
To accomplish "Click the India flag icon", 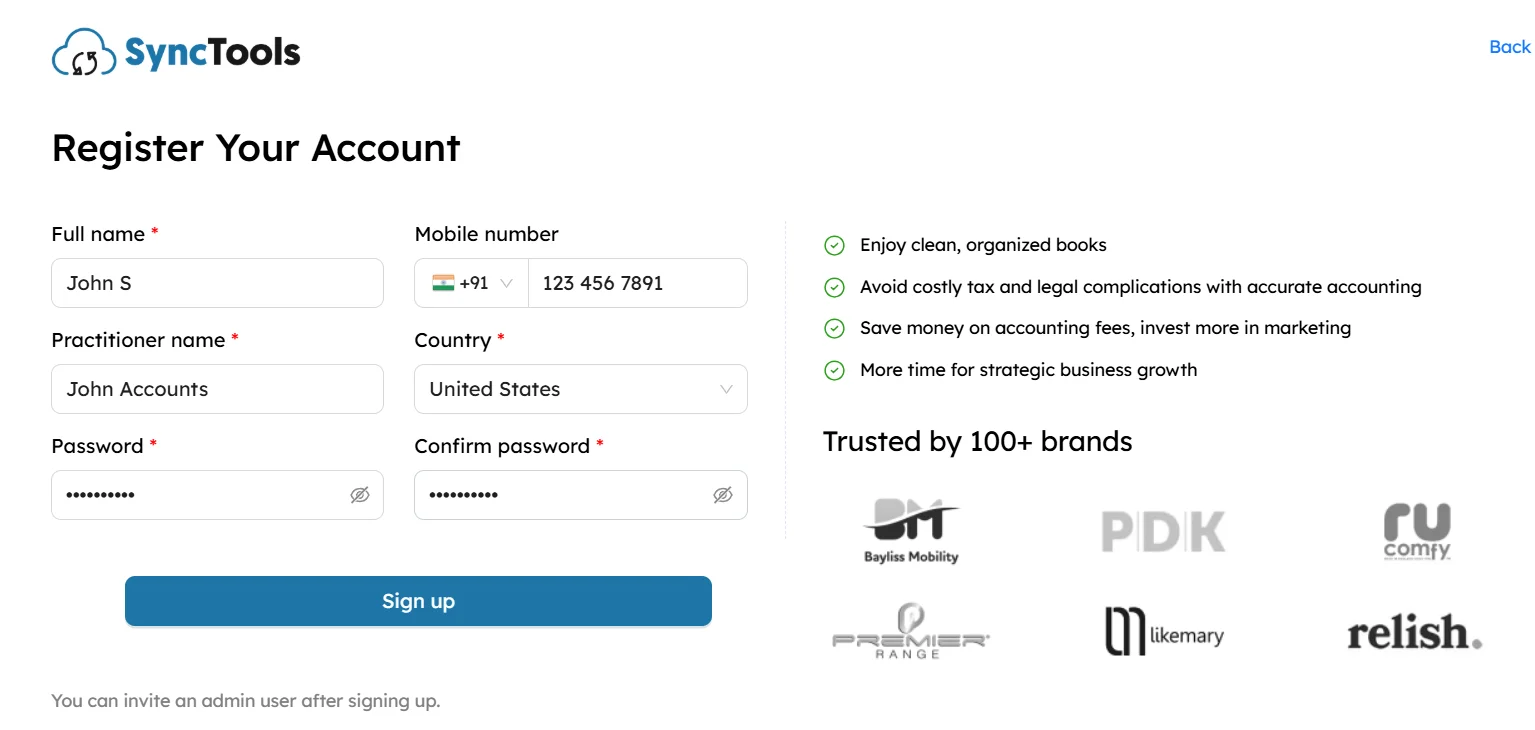I will click(443, 283).
